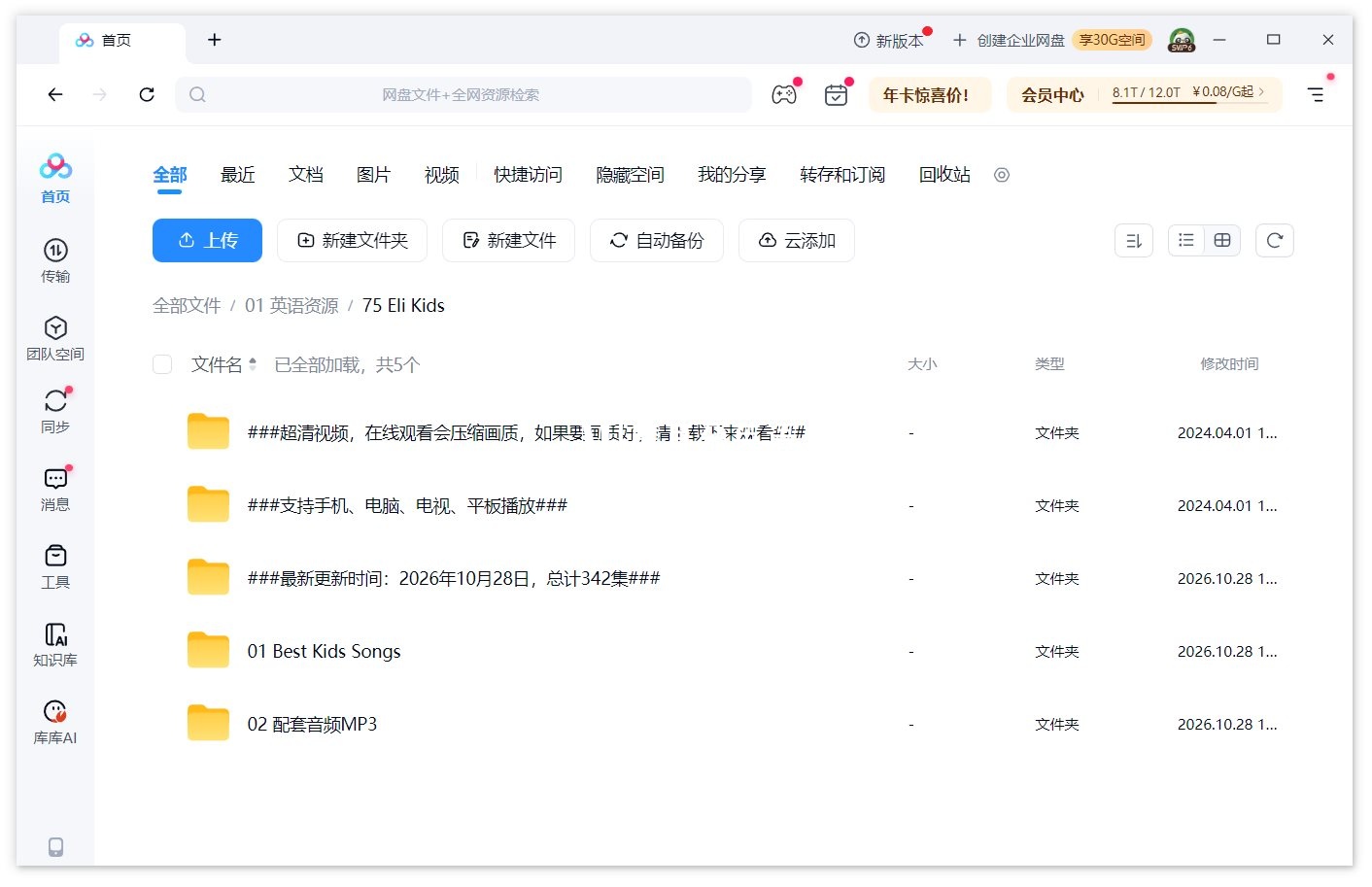The width and height of the screenshot is (1372, 887).
Task: Select the 转存和订阅 tab
Action: [x=842, y=175]
